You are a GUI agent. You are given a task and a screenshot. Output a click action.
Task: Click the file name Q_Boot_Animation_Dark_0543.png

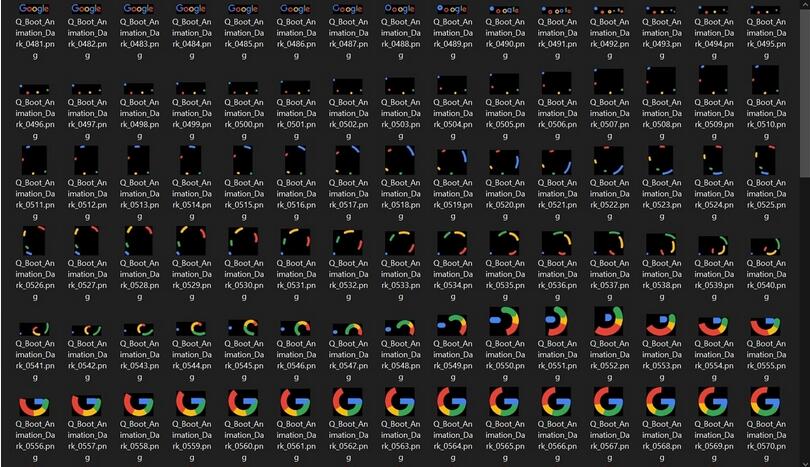click(x=139, y=361)
